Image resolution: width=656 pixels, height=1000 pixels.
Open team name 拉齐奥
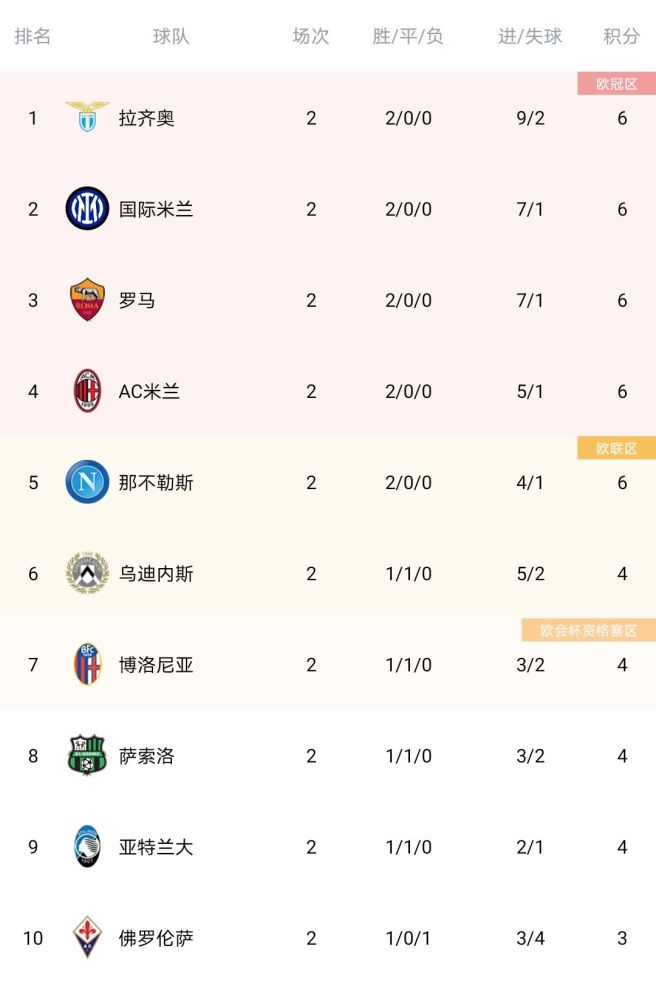tap(147, 118)
